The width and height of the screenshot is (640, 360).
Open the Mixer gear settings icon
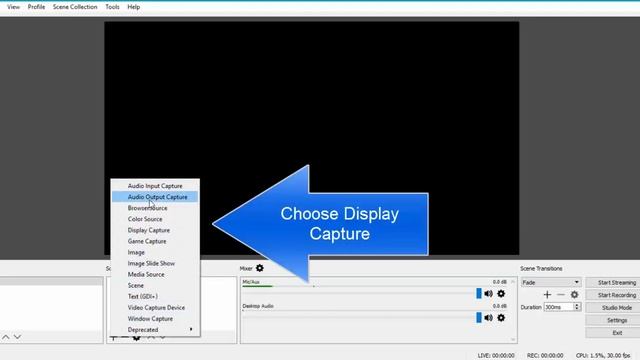point(260,268)
